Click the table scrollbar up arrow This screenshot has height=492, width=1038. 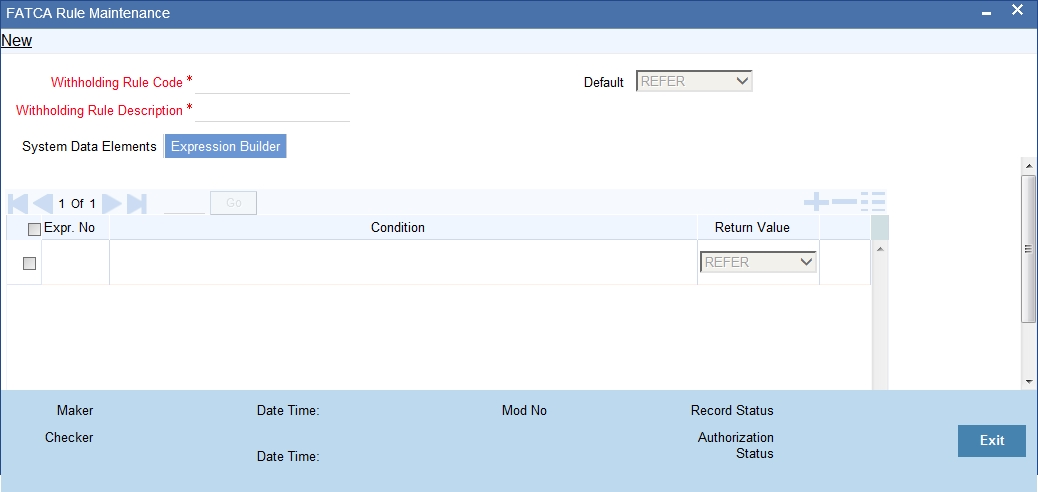pyautogui.click(x=880, y=248)
